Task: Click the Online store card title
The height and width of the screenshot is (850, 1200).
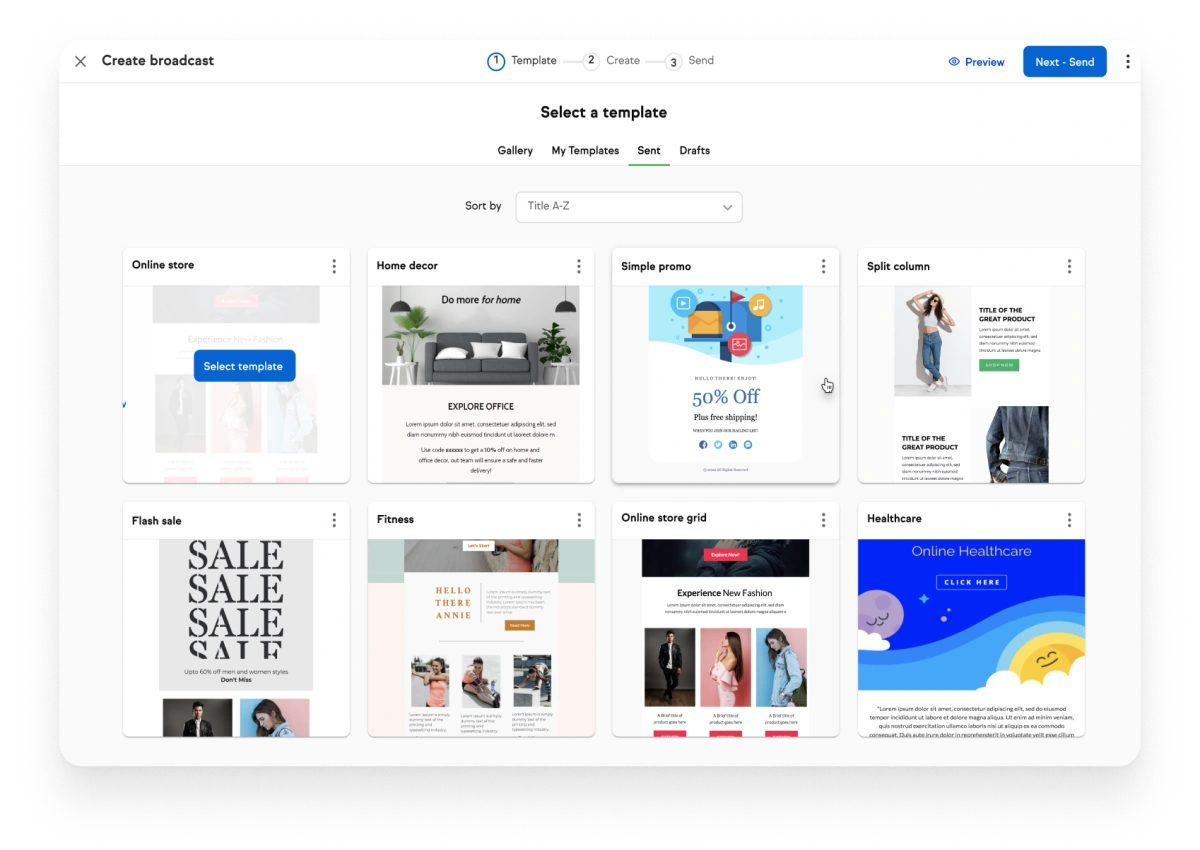Action: tap(163, 265)
